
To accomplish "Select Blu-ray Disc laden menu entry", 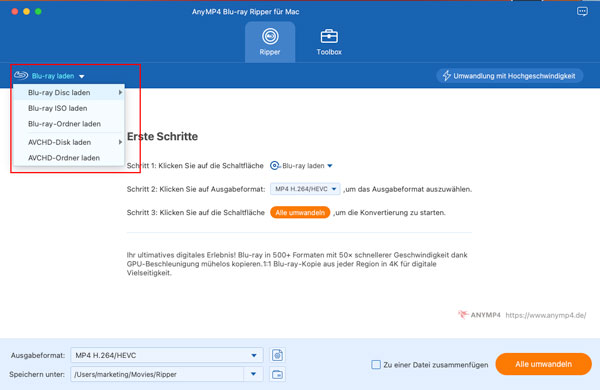I will coord(69,93).
